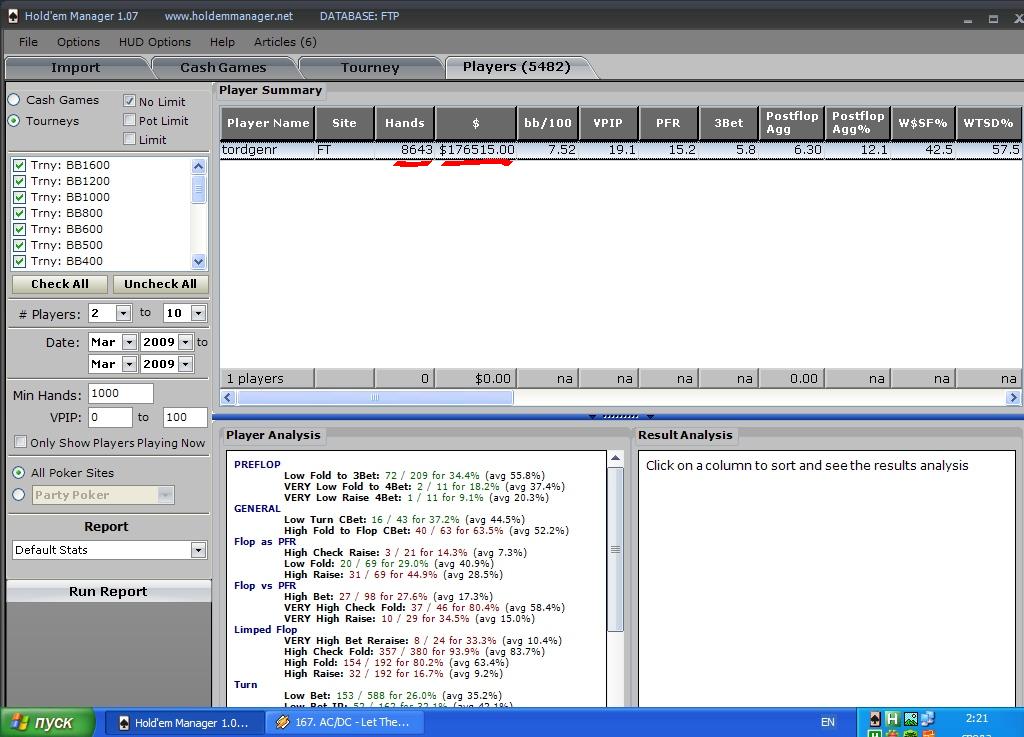The image size is (1024, 737).
Task: Switch to AC/DC player in taskbar
Action: (345, 722)
